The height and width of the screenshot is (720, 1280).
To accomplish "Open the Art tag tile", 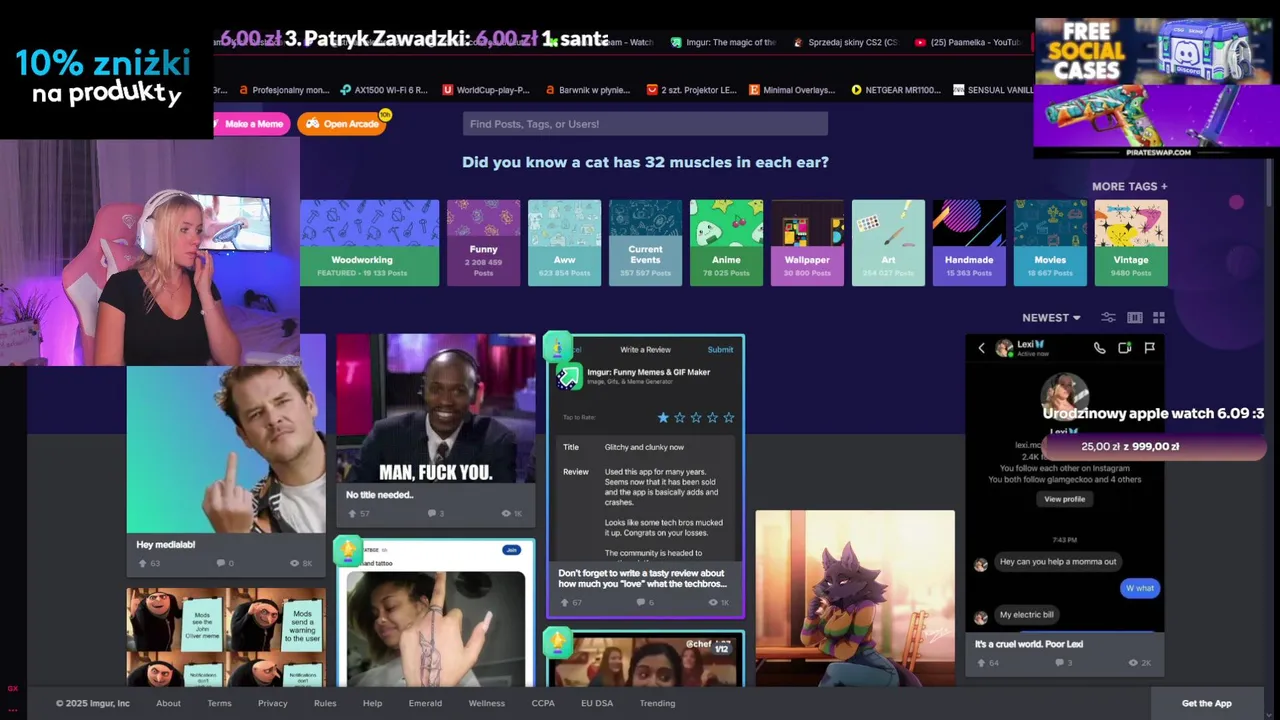I will (888, 243).
